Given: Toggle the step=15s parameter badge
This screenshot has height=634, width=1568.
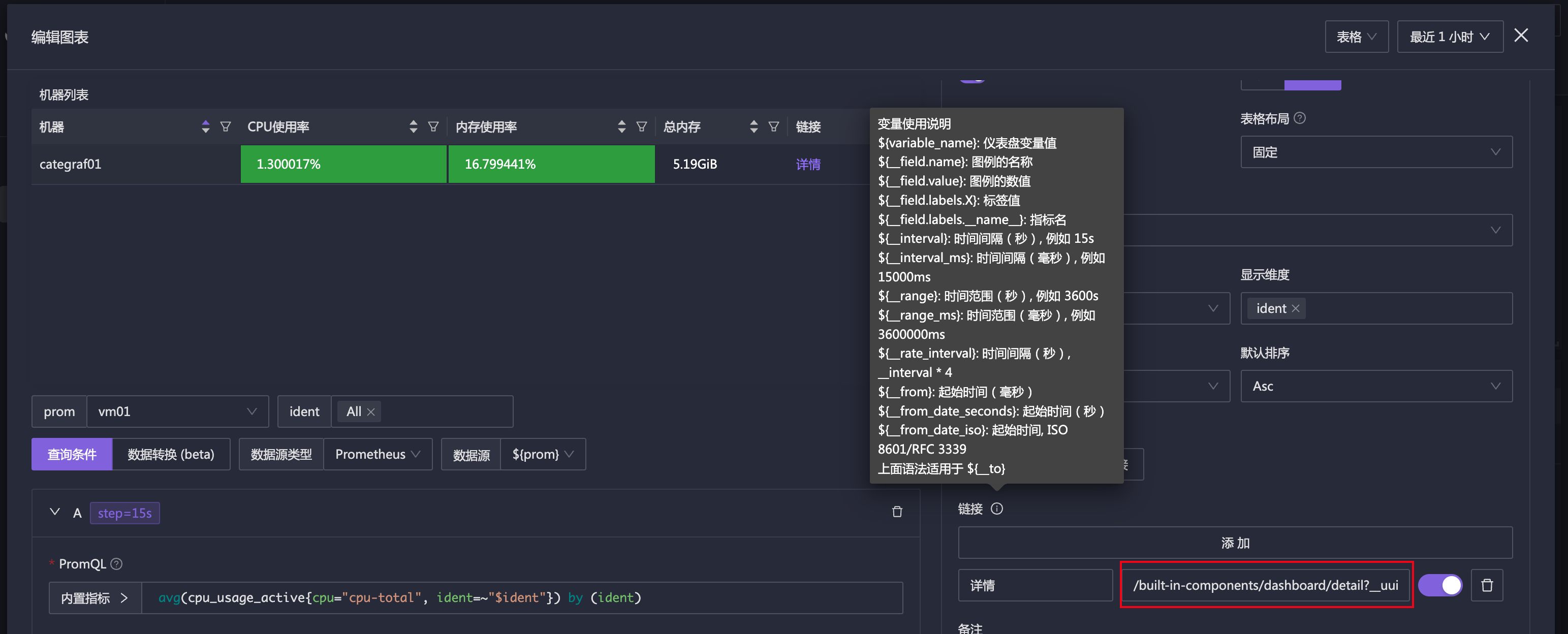Looking at the screenshot, I should click(125, 512).
